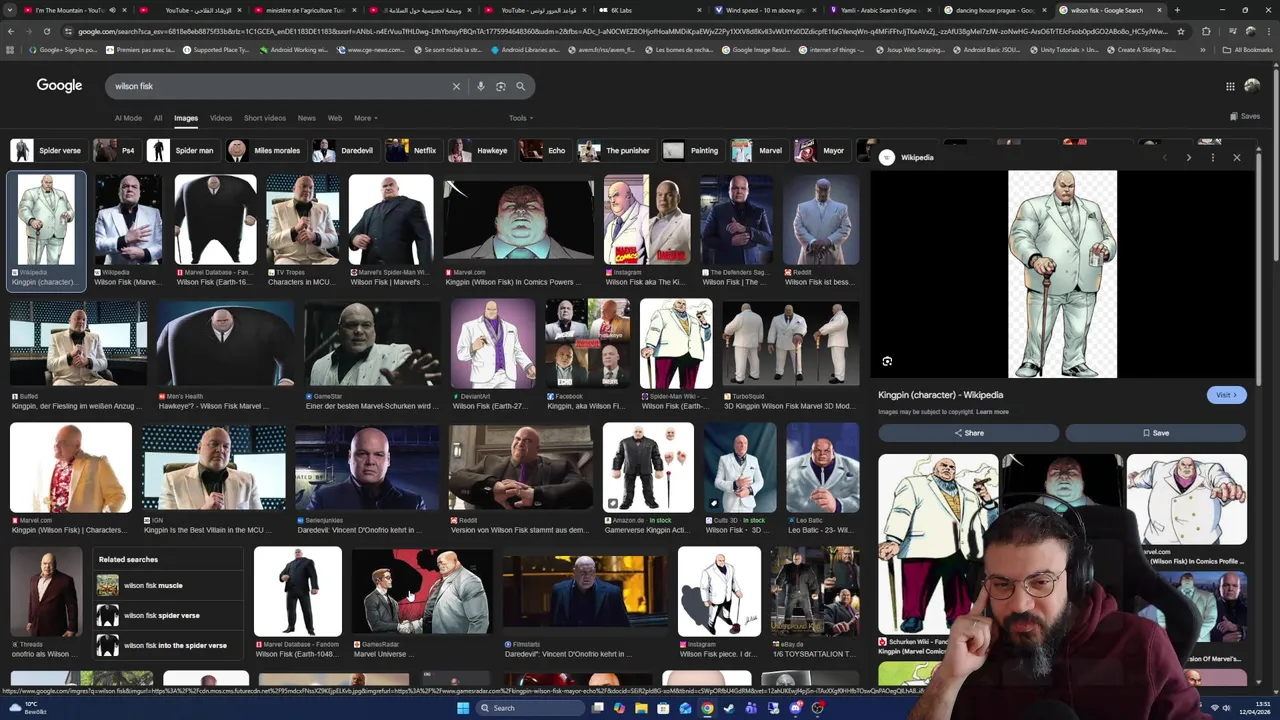Open the Windows Start menu
This screenshot has width=1280, height=720.
tap(463, 708)
